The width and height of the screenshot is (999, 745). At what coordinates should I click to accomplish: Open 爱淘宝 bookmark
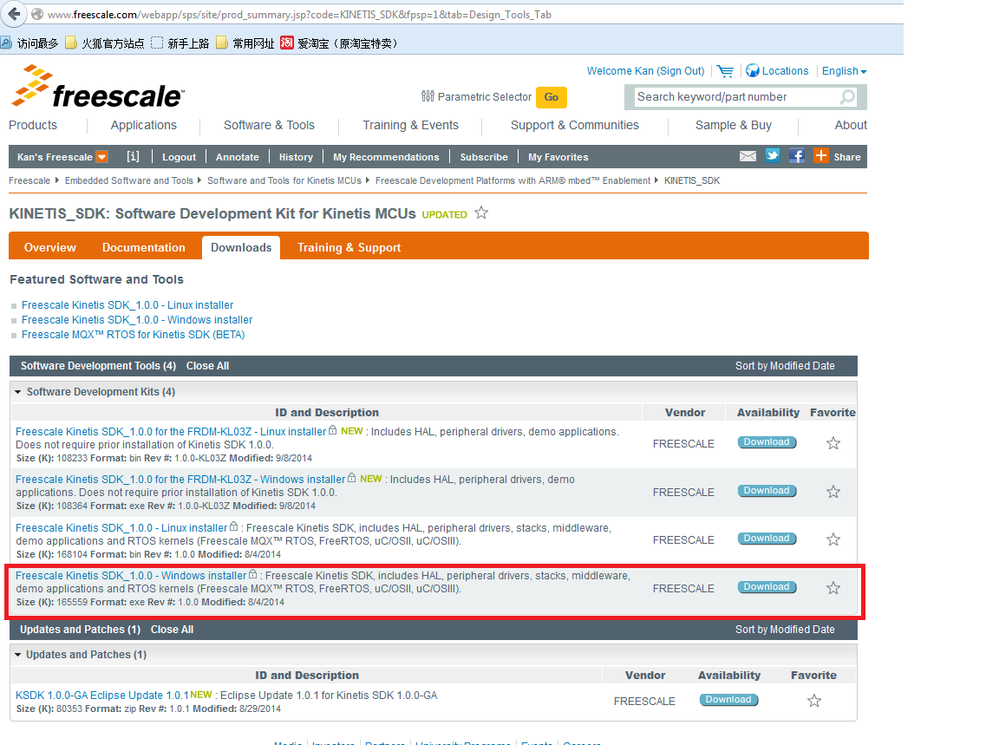tap(339, 43)
